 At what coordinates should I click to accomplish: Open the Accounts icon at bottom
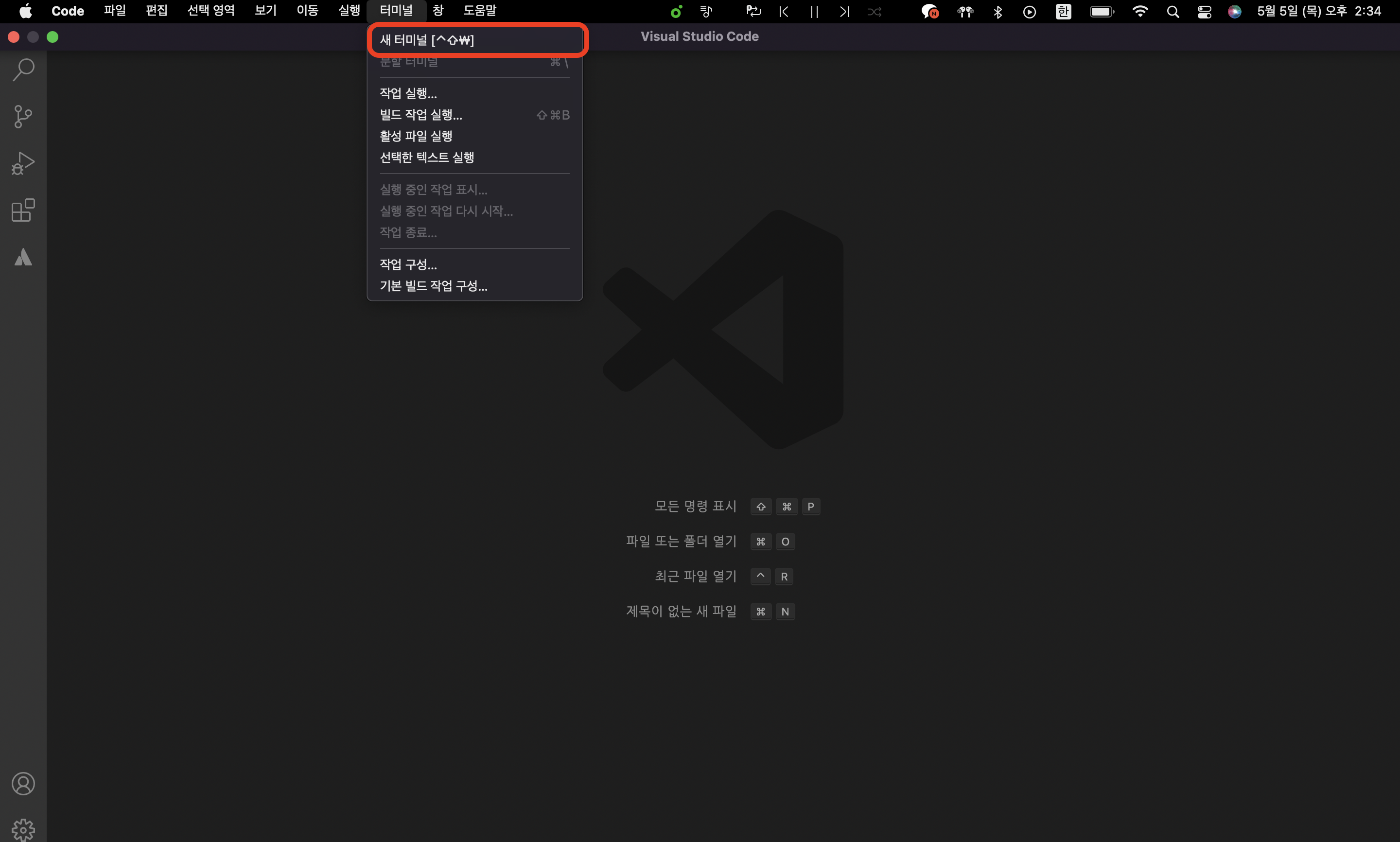coord(23,784)
